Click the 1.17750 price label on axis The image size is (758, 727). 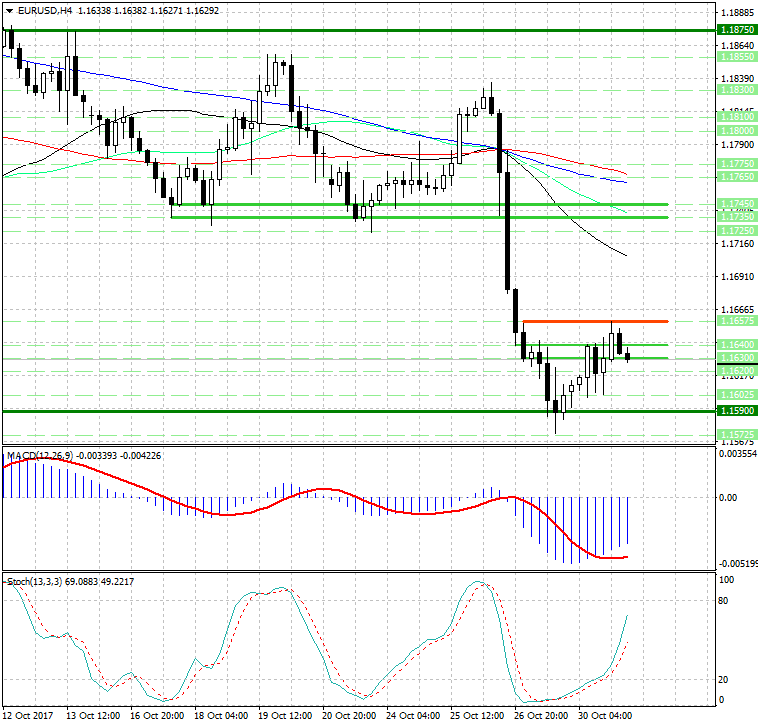736,163
